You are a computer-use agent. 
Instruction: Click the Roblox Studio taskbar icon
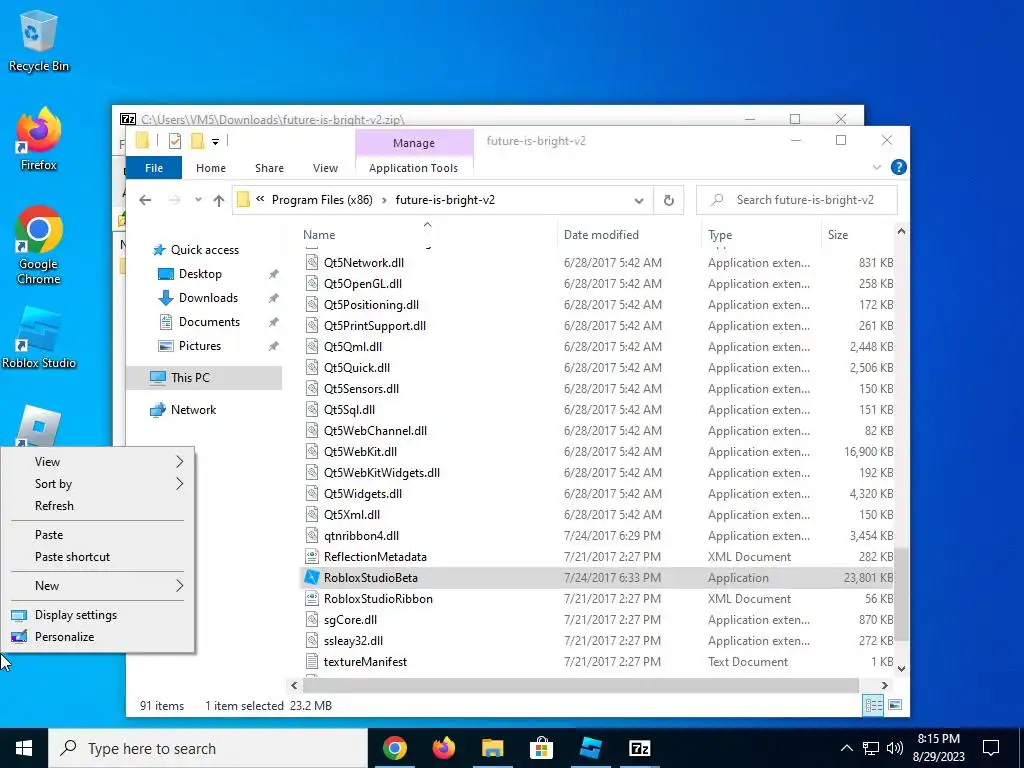coord(590,748)
